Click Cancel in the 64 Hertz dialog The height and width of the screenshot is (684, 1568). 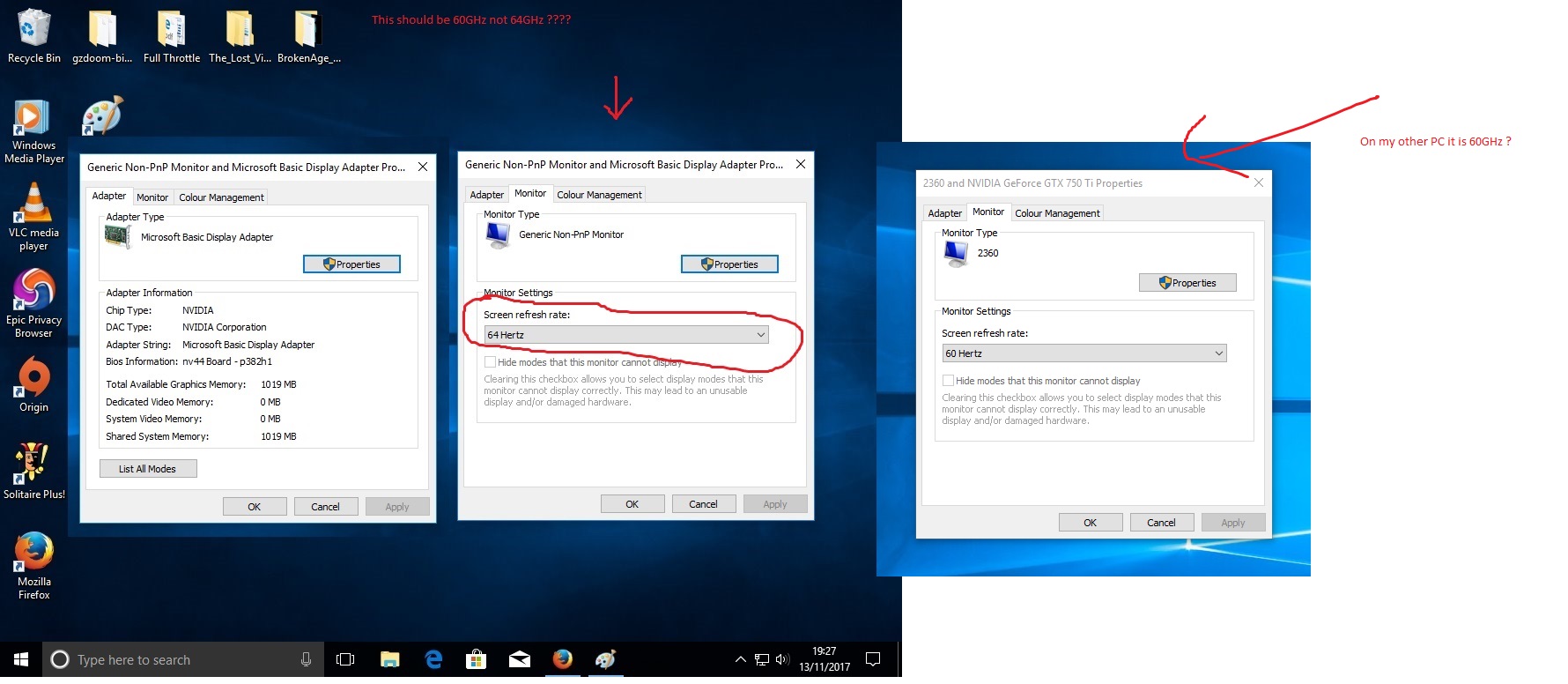pyautogui.click(x=703, y=504)
